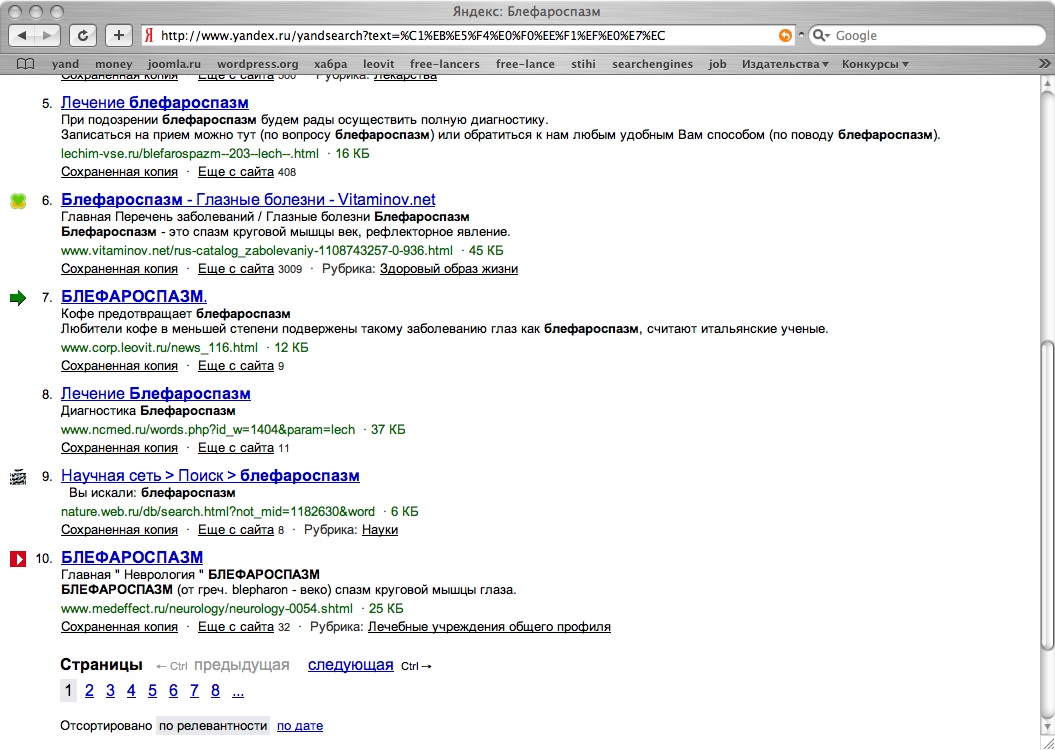Sort results 'по дате'
Screen dimensions: 1055x750
point(300,726)
